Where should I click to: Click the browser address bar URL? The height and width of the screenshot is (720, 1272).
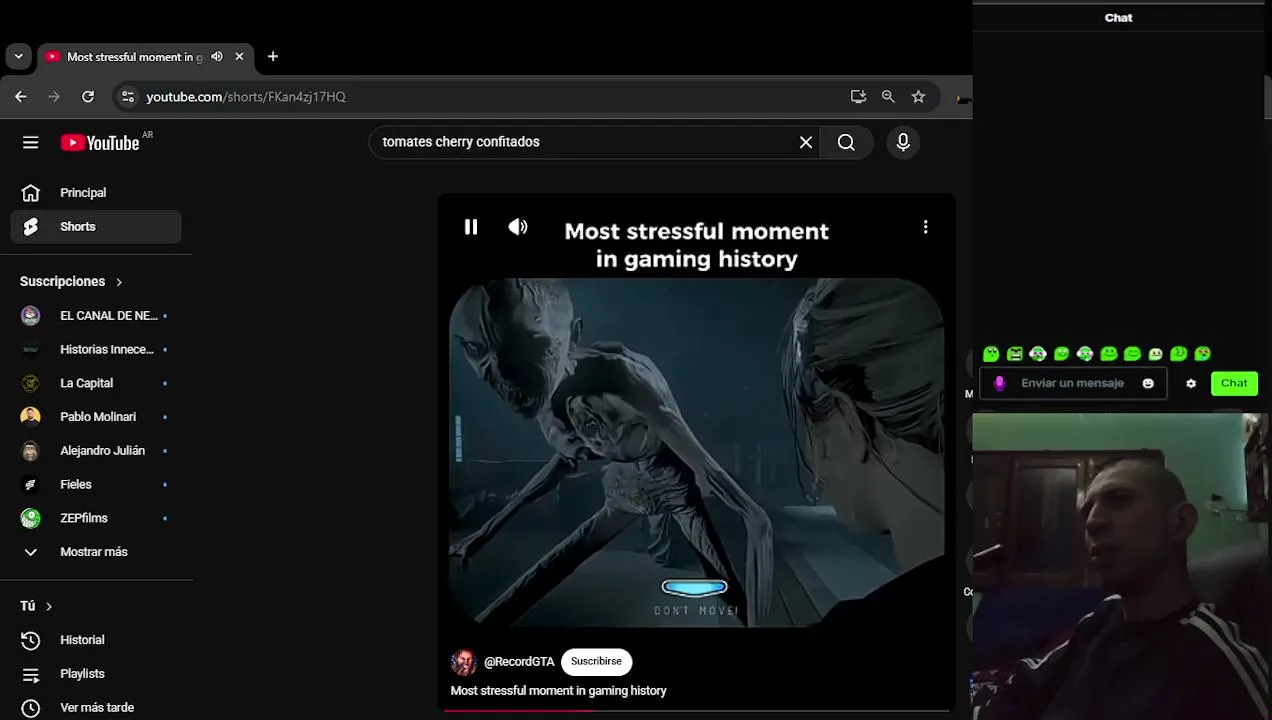point(246,97)
